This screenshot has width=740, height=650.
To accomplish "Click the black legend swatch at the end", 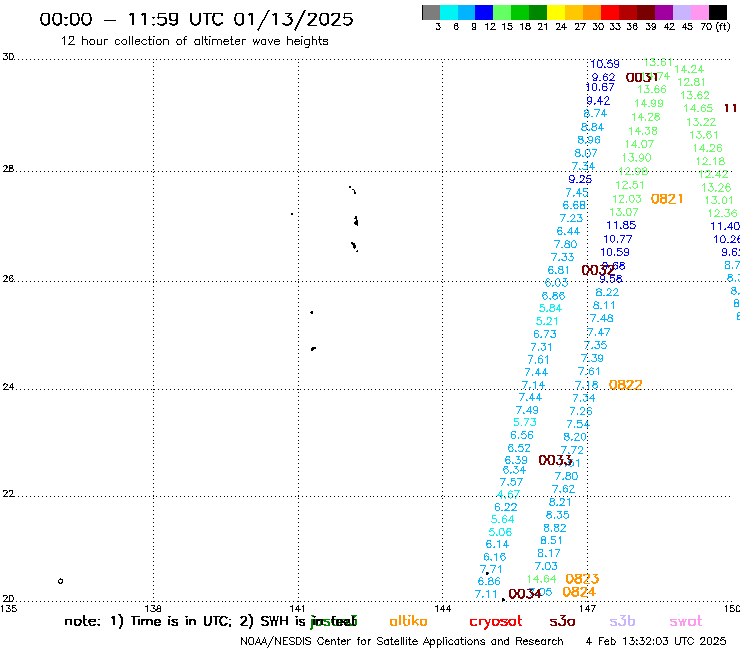I will 718,12.
